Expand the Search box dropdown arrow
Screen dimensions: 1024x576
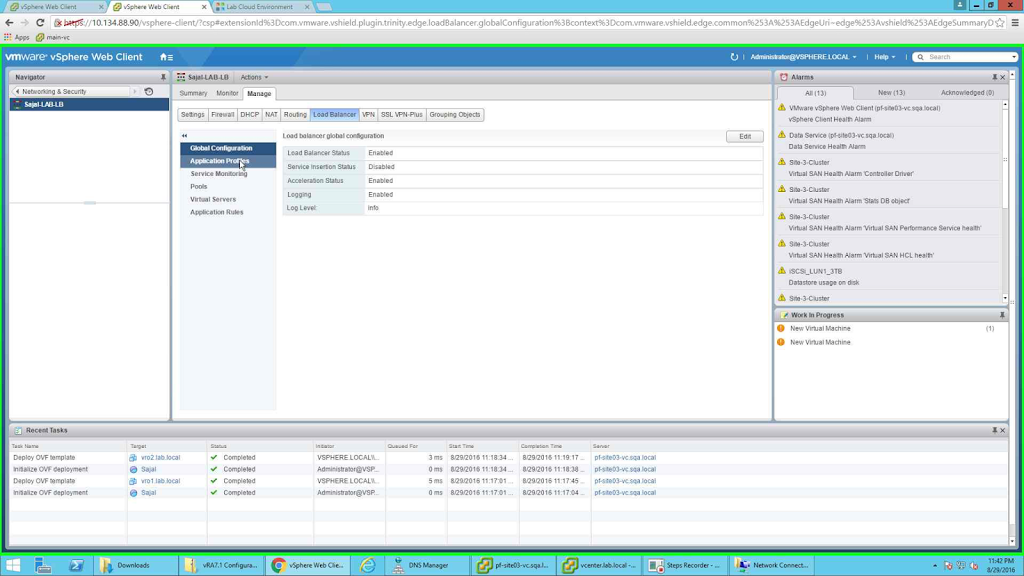1014,57
